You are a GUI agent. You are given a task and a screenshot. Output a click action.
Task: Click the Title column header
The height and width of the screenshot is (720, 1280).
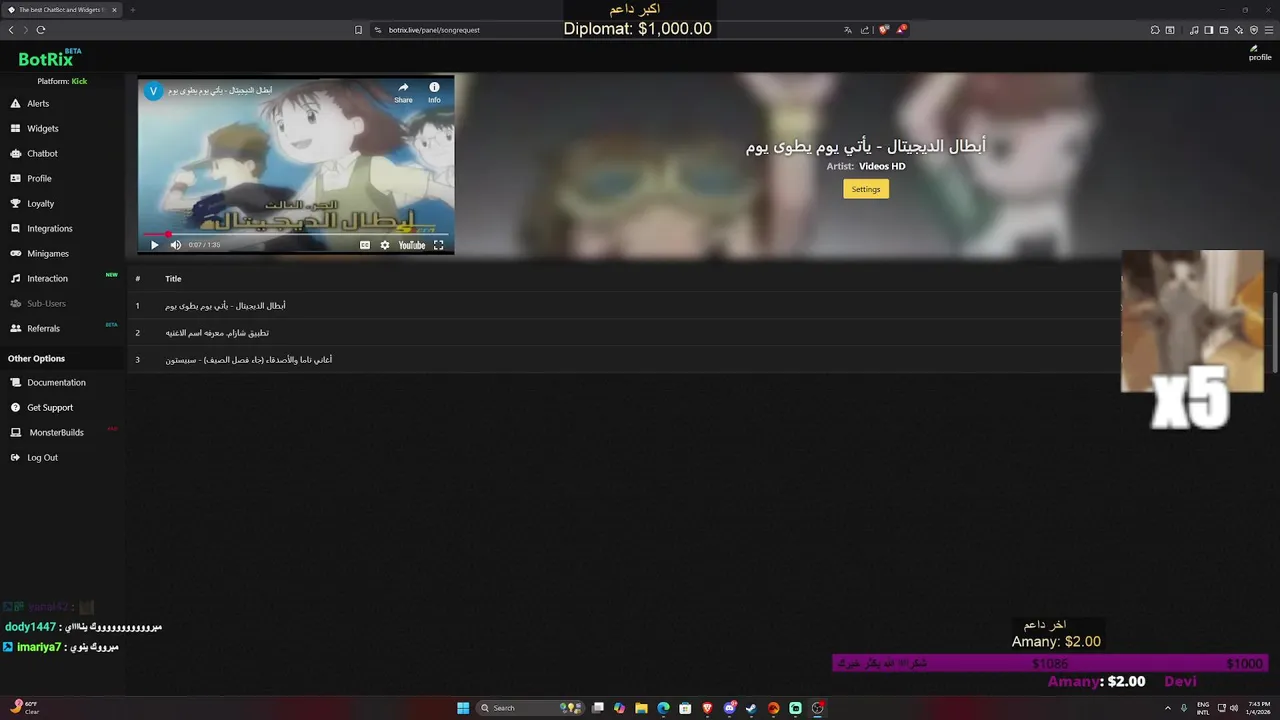(x=173, y=279)
